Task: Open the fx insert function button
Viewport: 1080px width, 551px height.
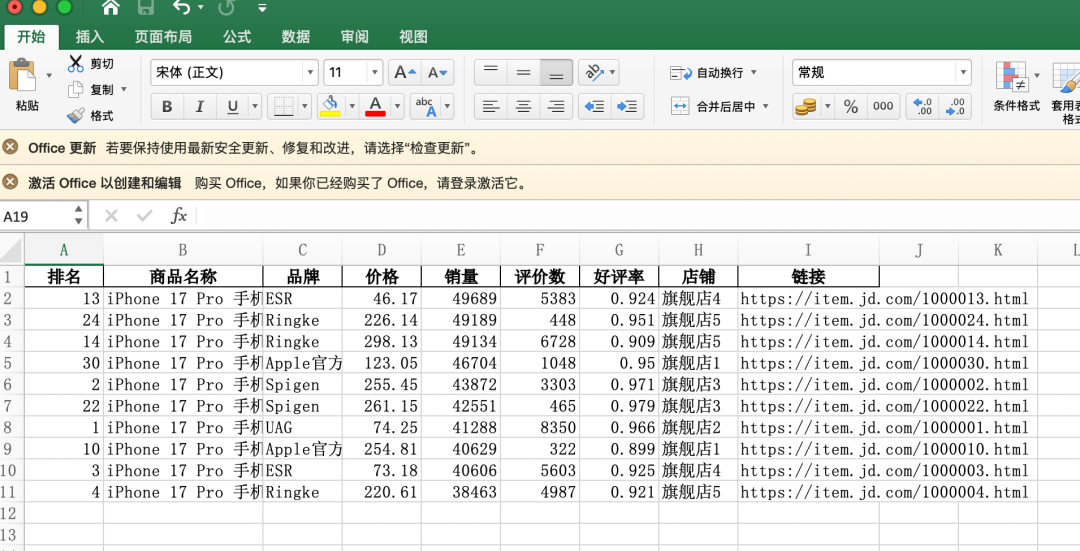Action: [x=178, y=216]
